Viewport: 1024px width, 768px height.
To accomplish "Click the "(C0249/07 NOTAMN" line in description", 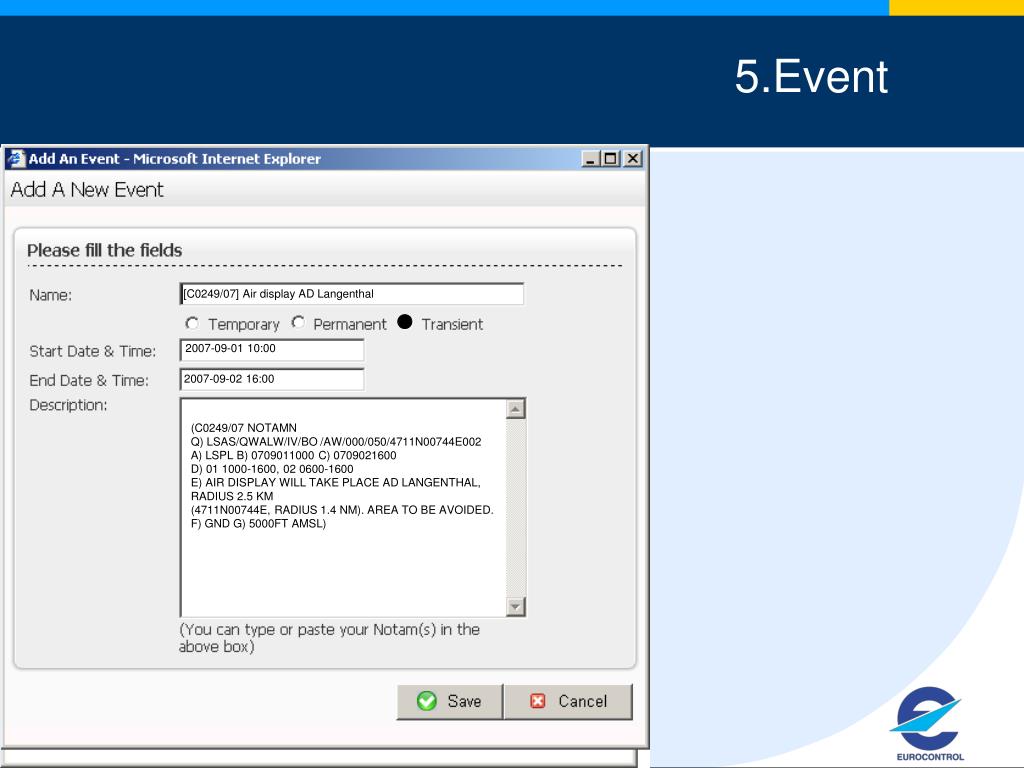I will (244, 428).
